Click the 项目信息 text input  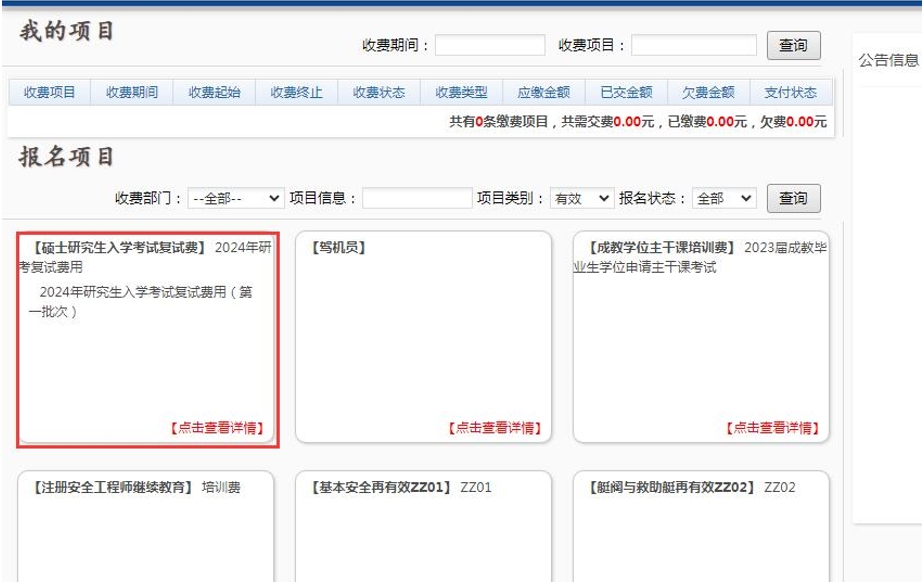[x=417, y=198]
